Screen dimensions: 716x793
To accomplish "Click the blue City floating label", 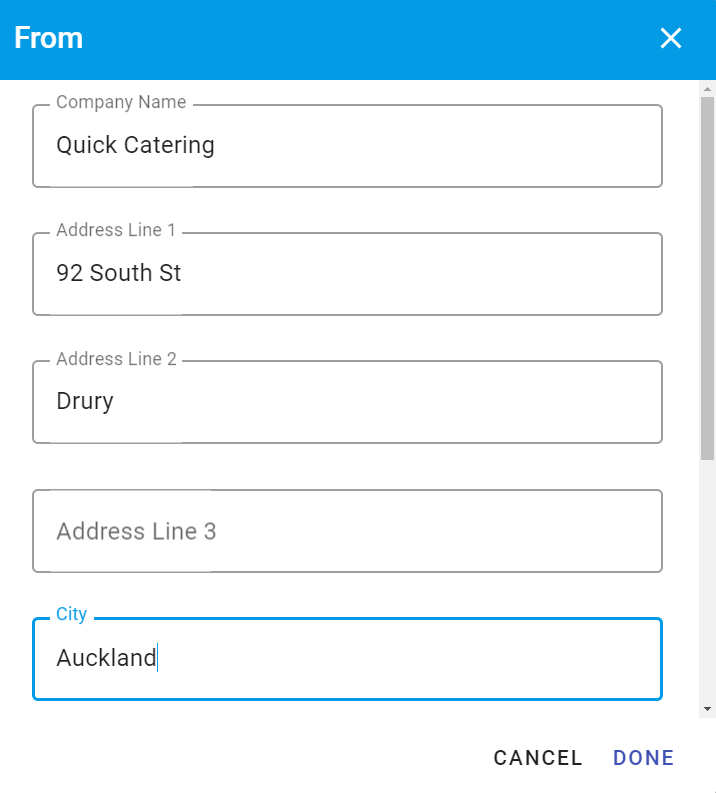I will [71, 614].
